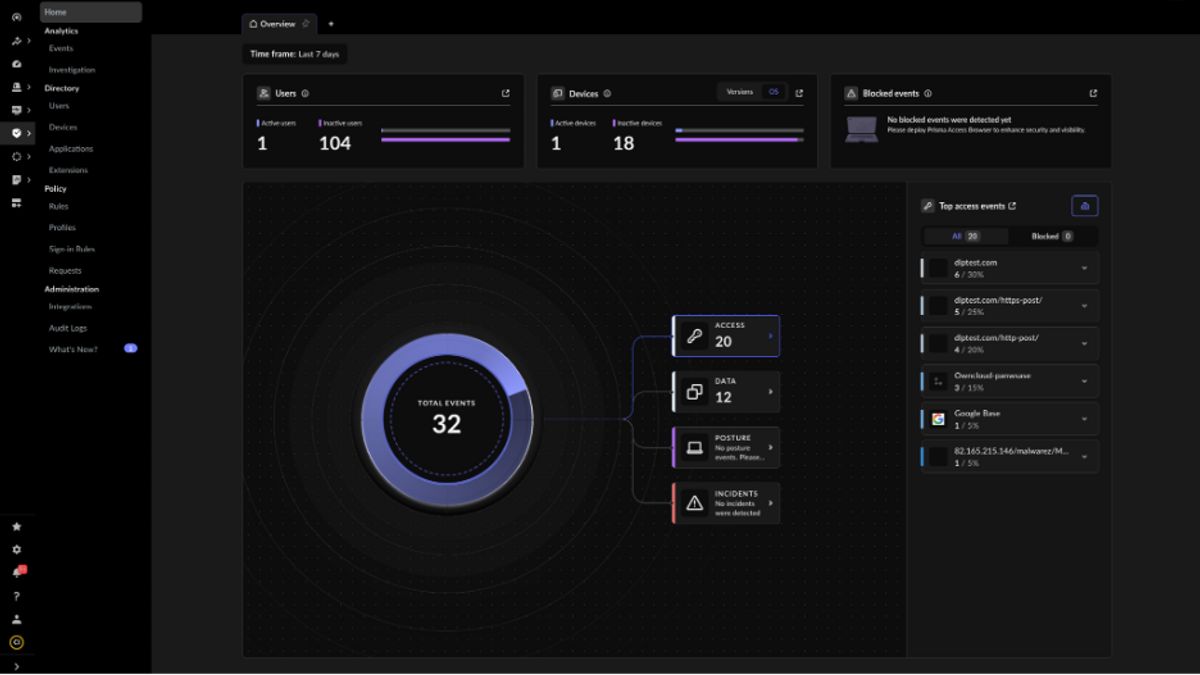Image resolution: width=1200 pixels, height=675 pixels.
Task: Pin the Overview tab with pin icon
Action: click(305, 23)
